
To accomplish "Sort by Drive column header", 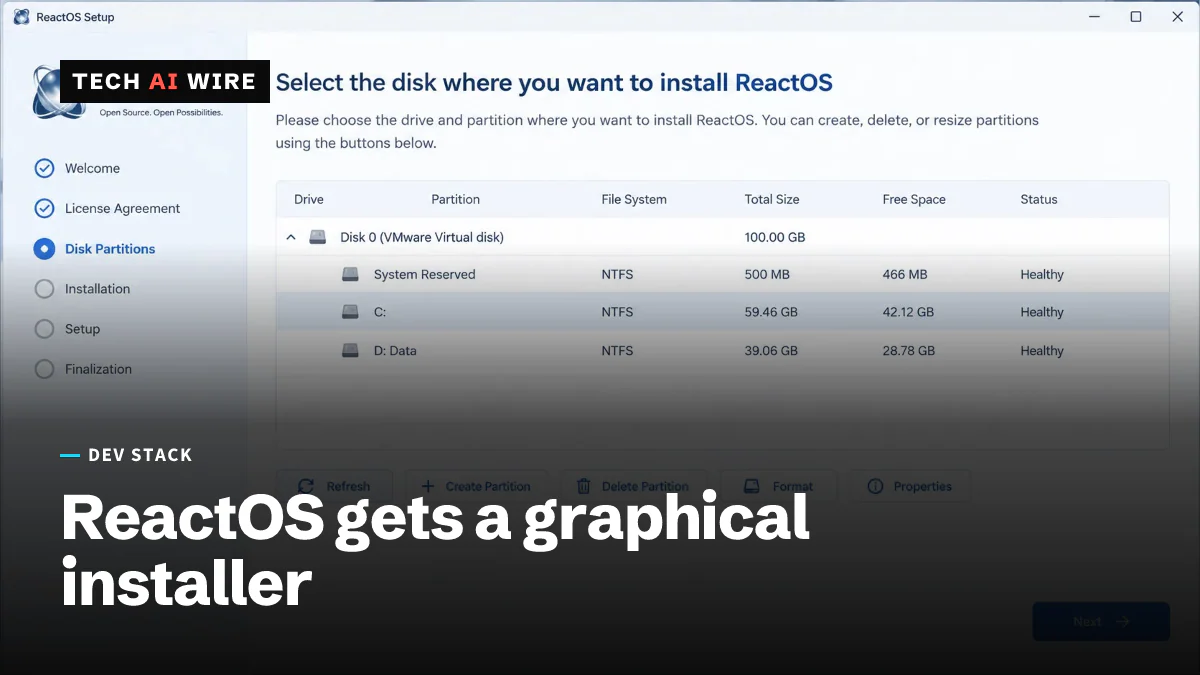I will point(309,199).
